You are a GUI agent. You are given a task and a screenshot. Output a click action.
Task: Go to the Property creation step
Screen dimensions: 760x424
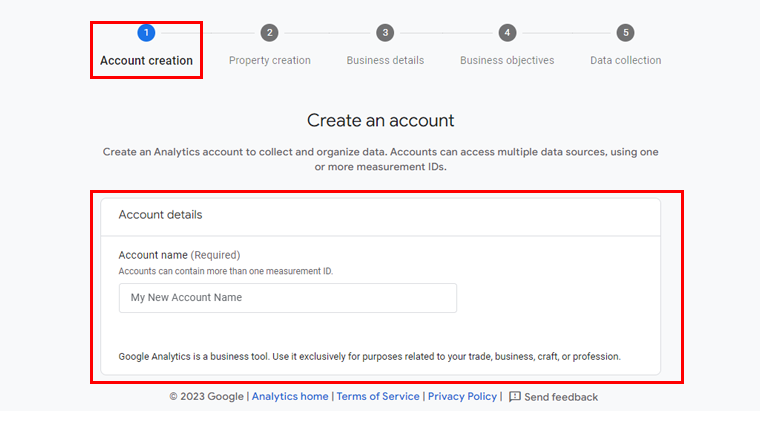point(269,61)
